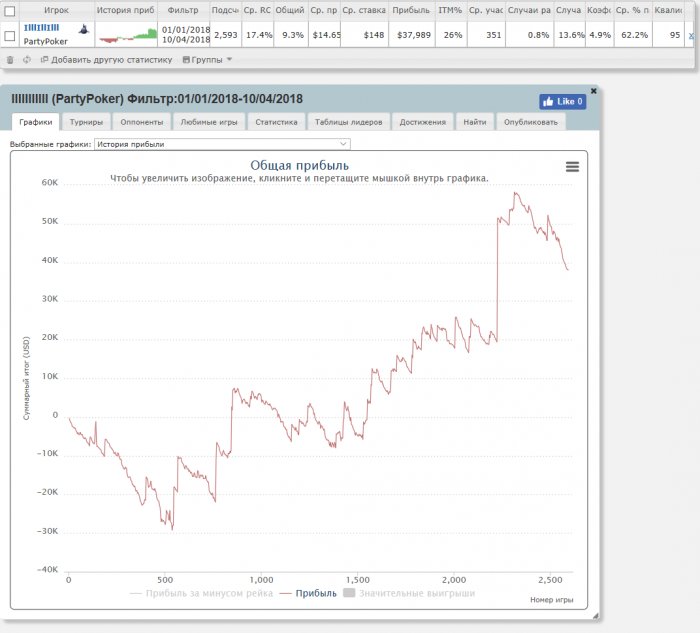Open the 'История прибыли' chart dropdown
700x633 pixels.
click(x=221, y=144)
